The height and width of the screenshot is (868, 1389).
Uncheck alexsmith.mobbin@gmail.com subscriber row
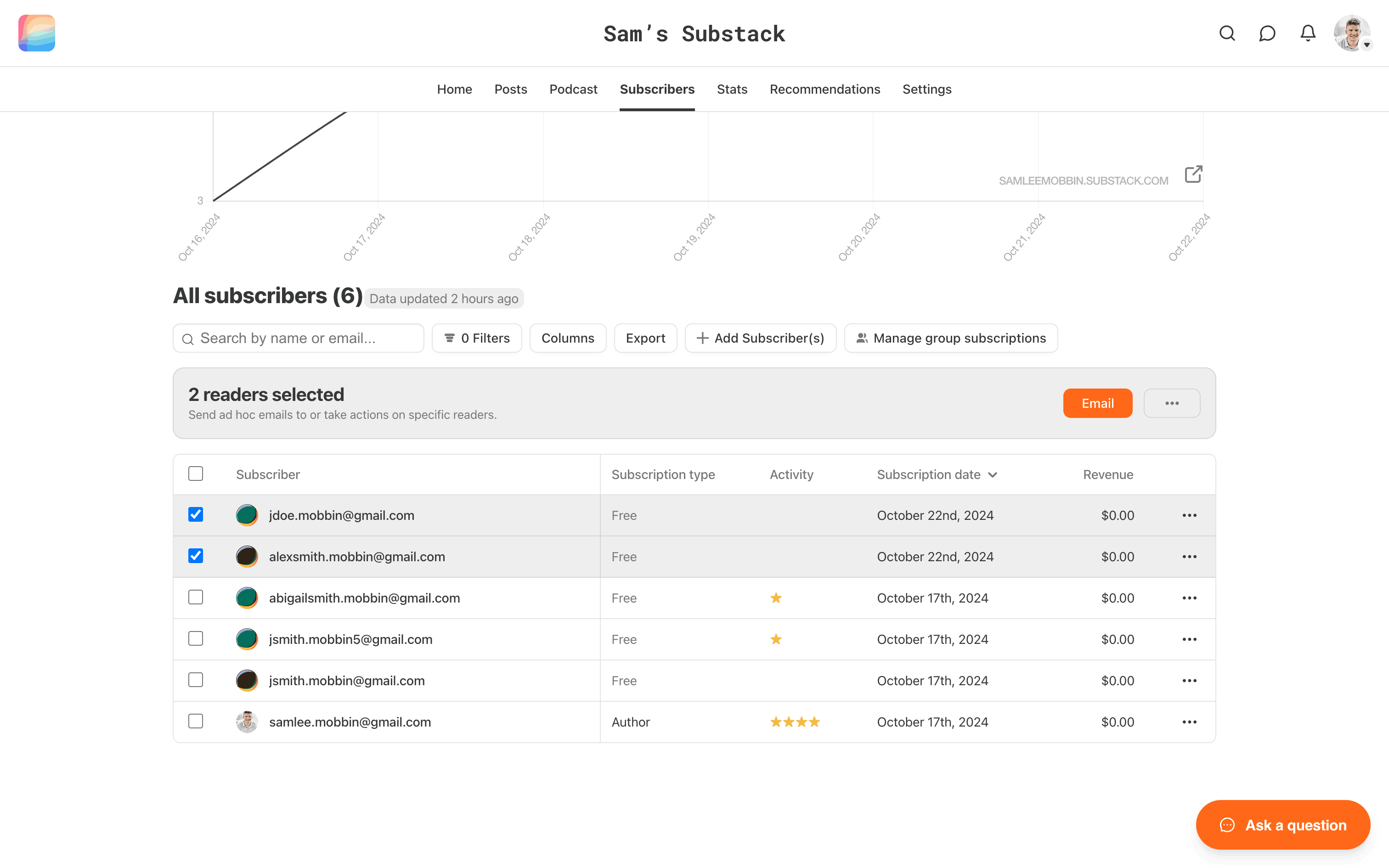tap(195, 556)
